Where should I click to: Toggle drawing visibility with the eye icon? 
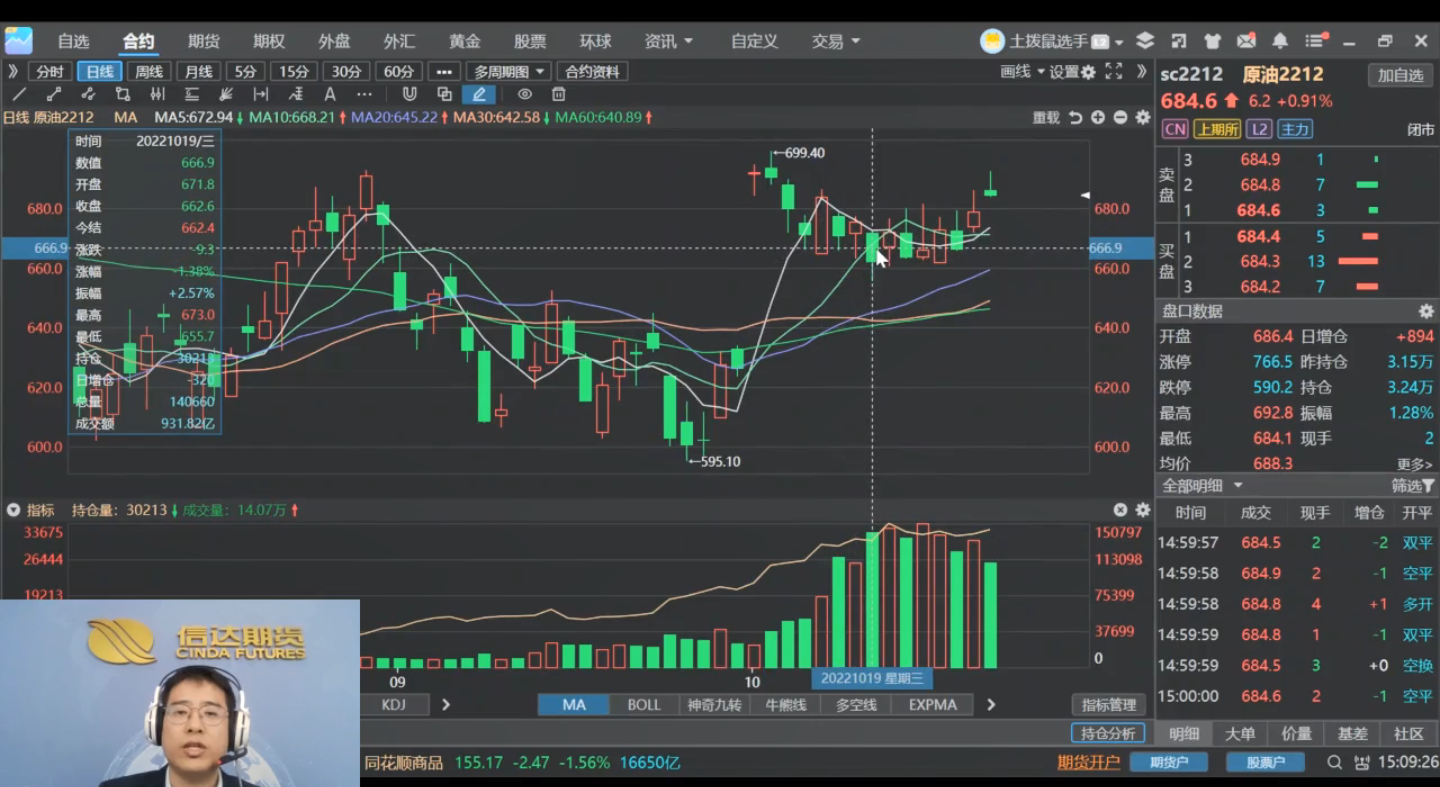[x=524, y=94]
